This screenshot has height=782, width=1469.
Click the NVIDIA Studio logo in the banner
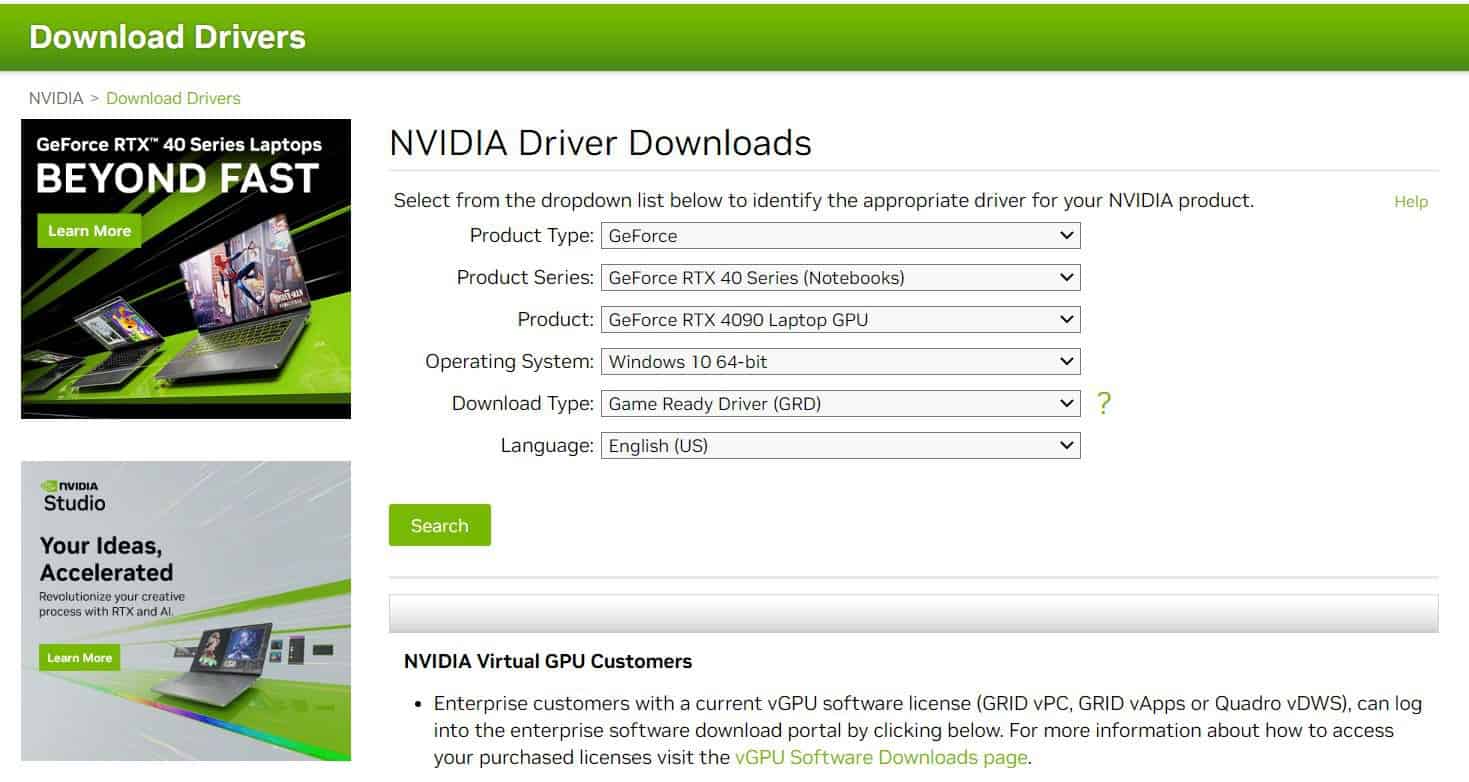tap(74, 496)
